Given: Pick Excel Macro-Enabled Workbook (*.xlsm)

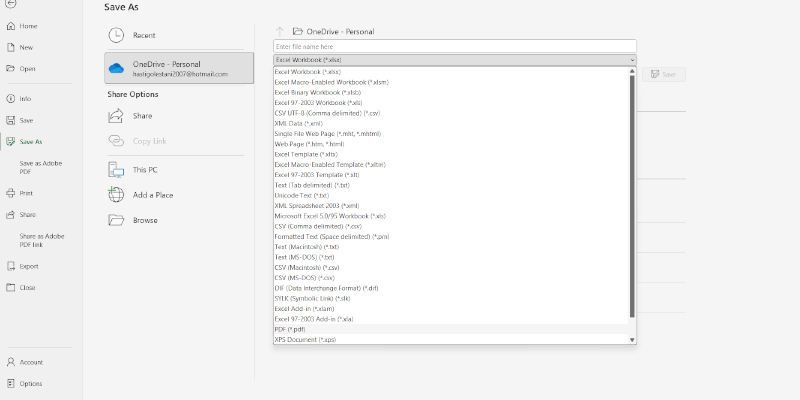Looking at the screenshot, I should 330,82.
